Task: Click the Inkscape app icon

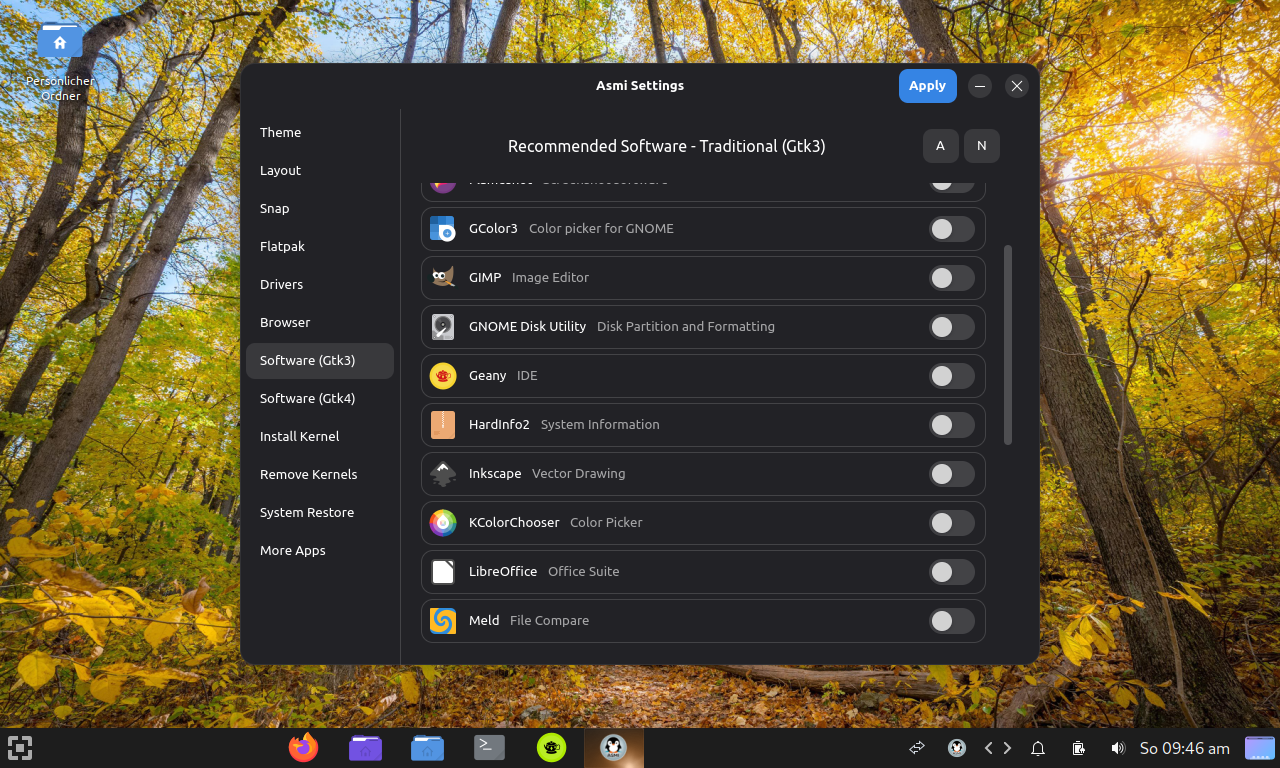Action: tap(443, 473)
